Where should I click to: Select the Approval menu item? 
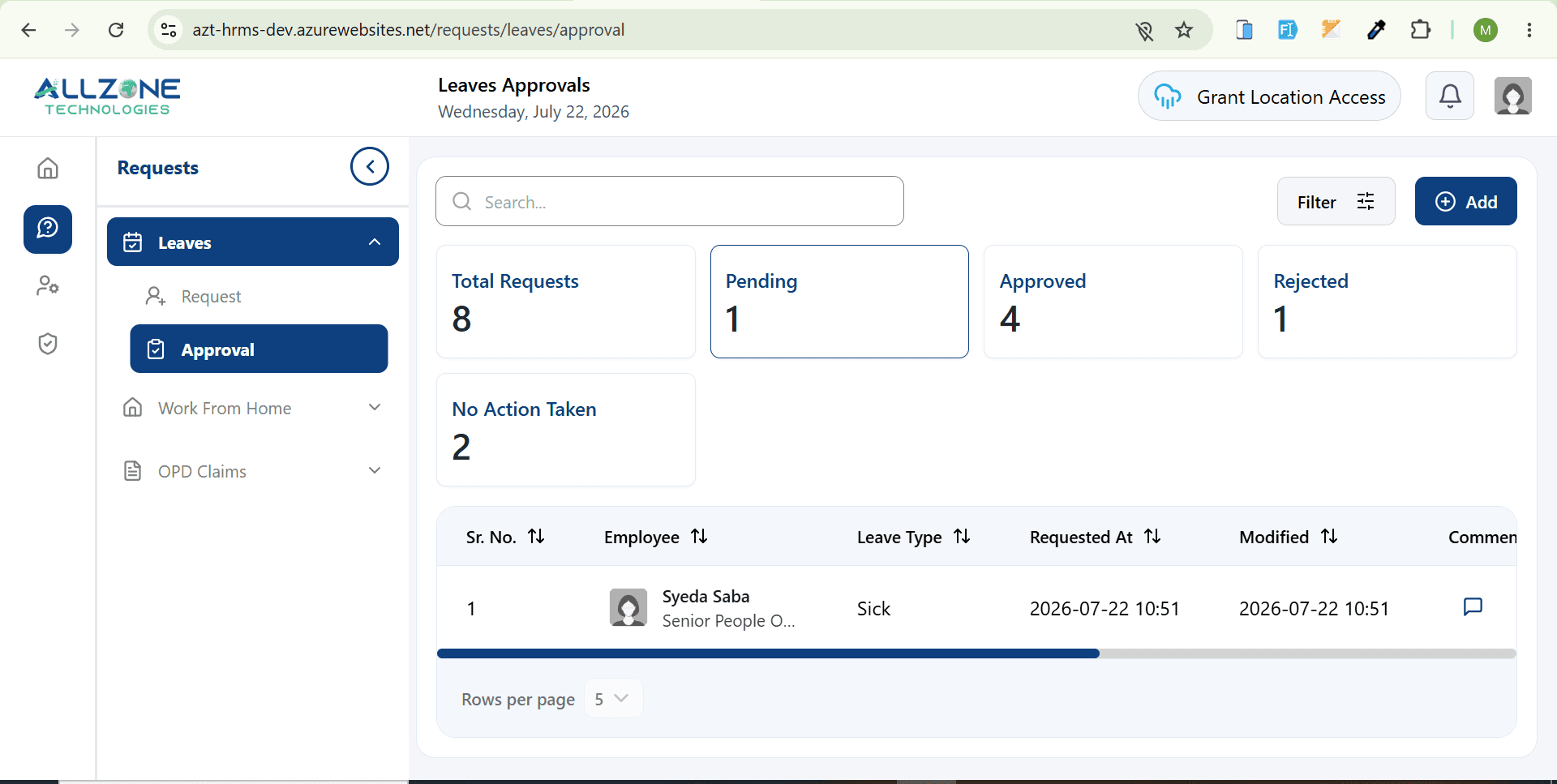(x=259, y=349)
